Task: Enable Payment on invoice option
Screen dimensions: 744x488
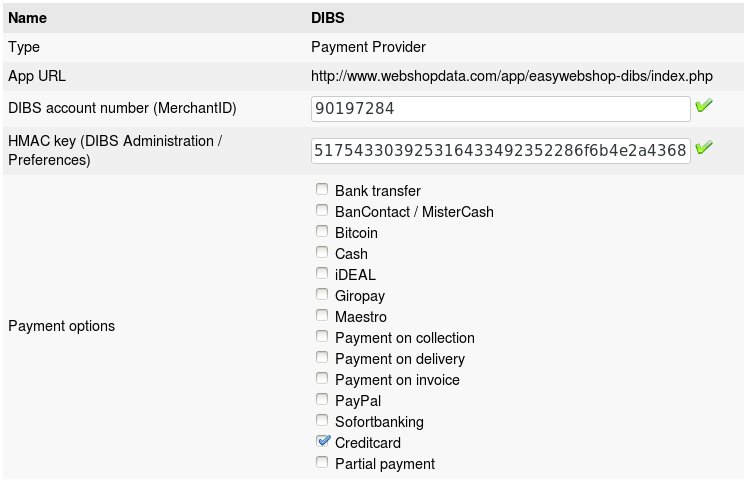Action: coord(322,379)
